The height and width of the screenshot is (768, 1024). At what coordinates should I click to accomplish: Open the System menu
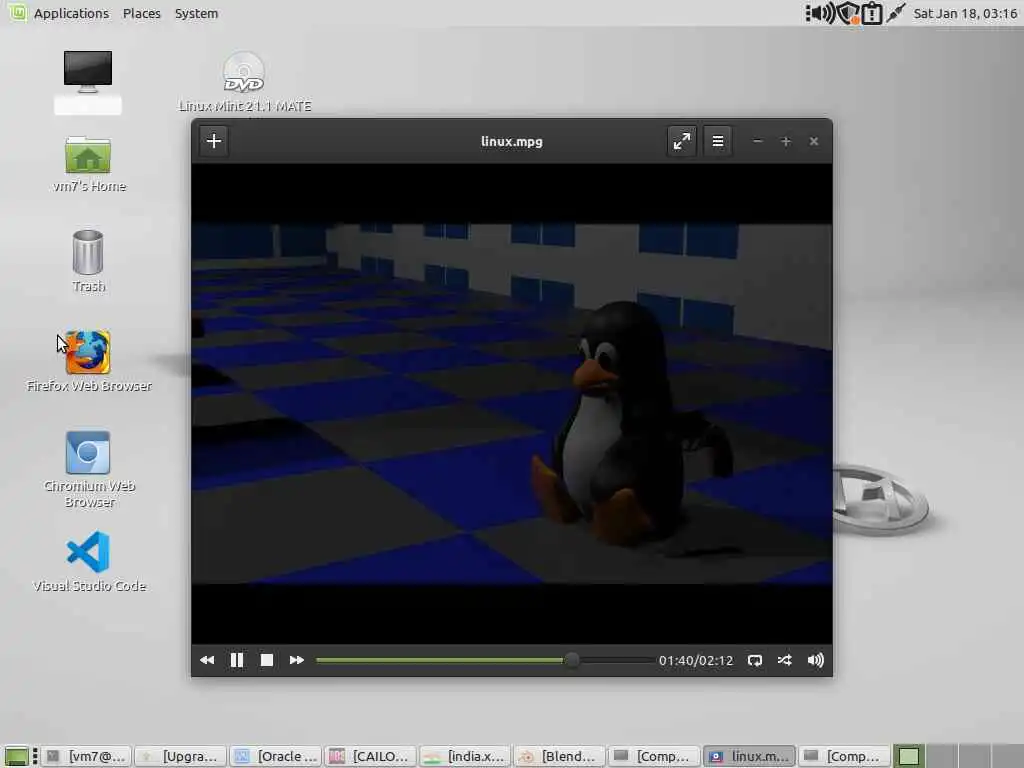point(196,13)
